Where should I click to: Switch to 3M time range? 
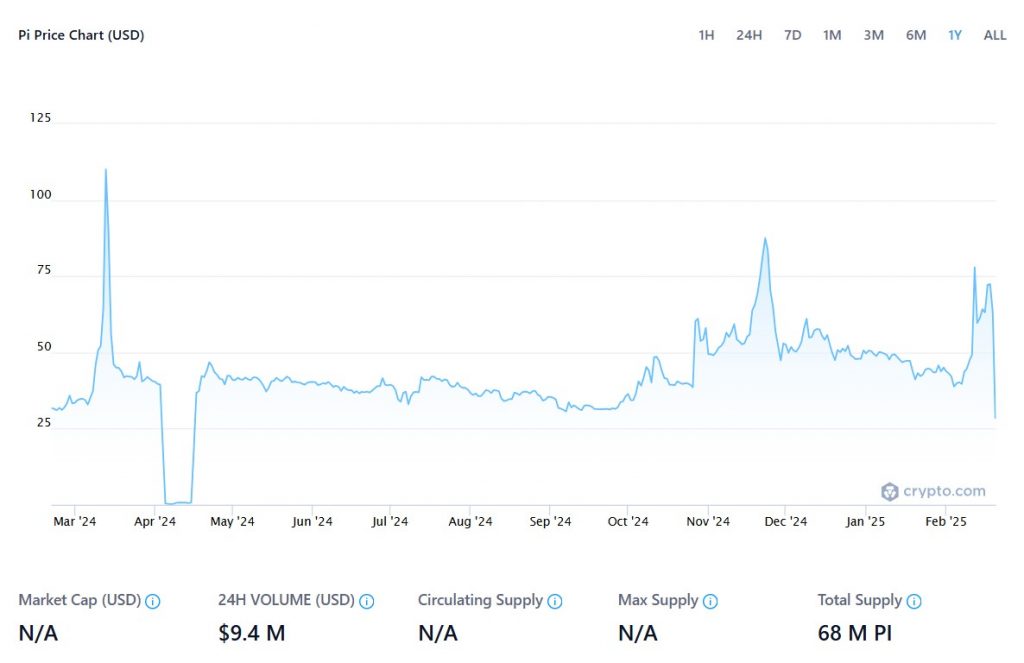pyautogui.click(x=874, y=35)
